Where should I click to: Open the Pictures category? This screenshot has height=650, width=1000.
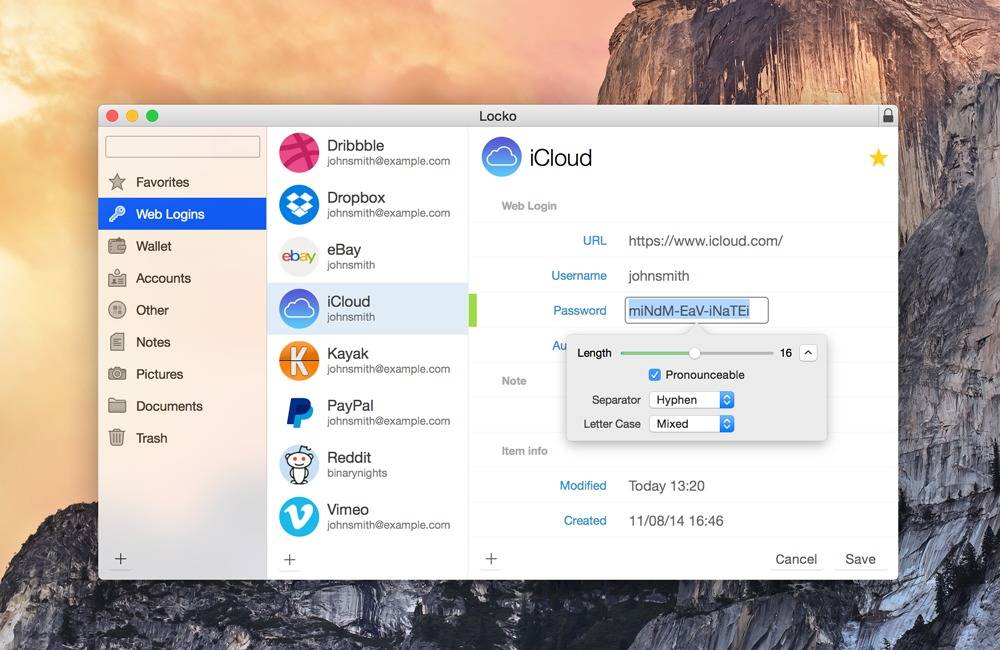[x=182, y=374]
